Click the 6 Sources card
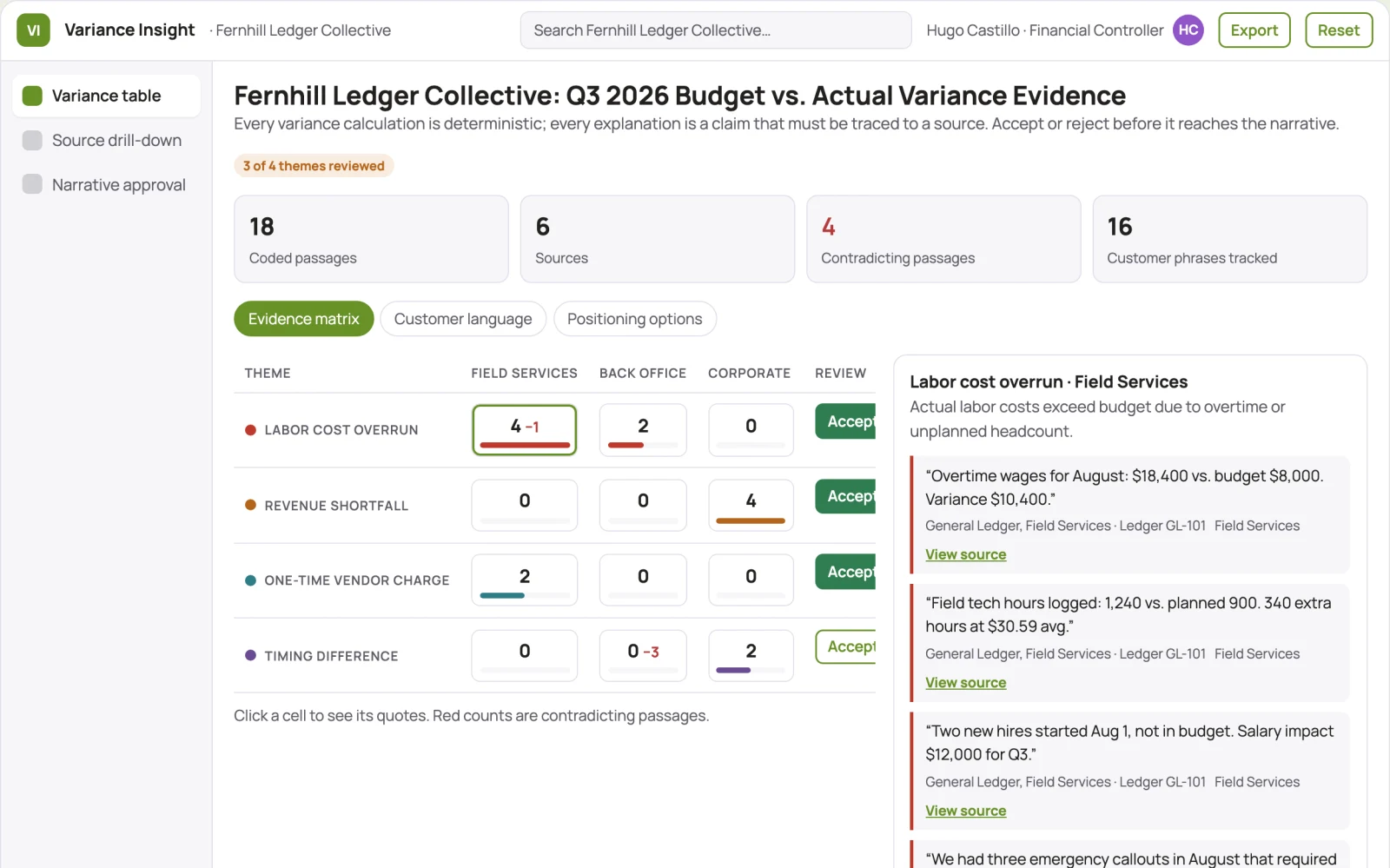This screenshot has height=868, width=1390. [657, 239]
